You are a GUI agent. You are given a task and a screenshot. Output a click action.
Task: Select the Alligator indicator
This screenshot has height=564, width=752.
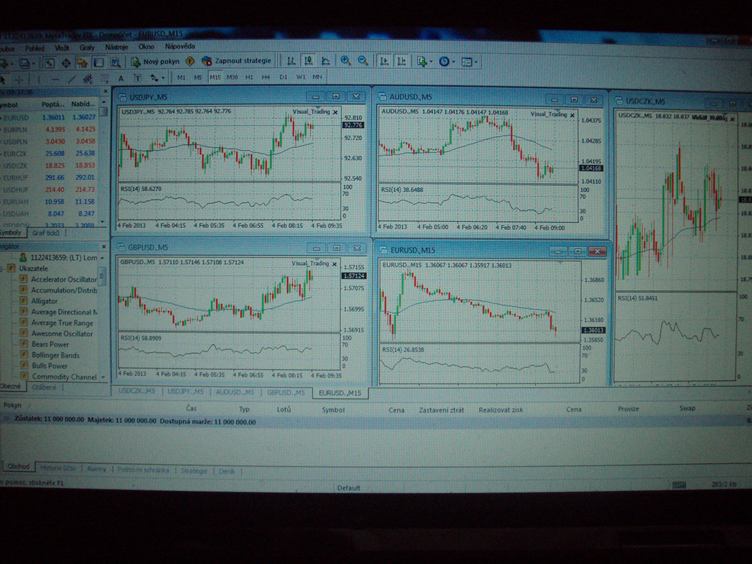(44, 301)
